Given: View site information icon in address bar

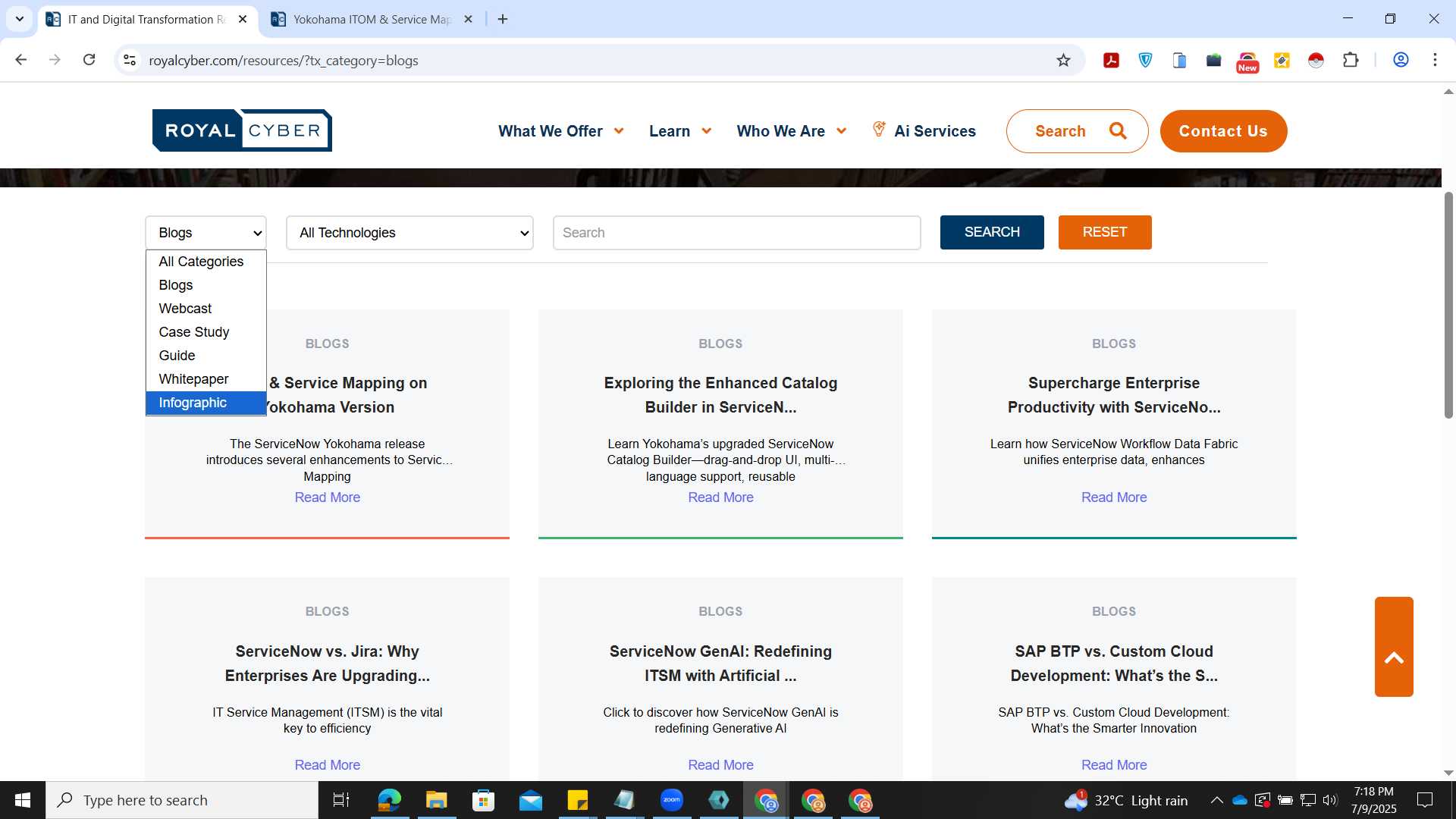Looking at the screenshot, I should tap(130, 60).
